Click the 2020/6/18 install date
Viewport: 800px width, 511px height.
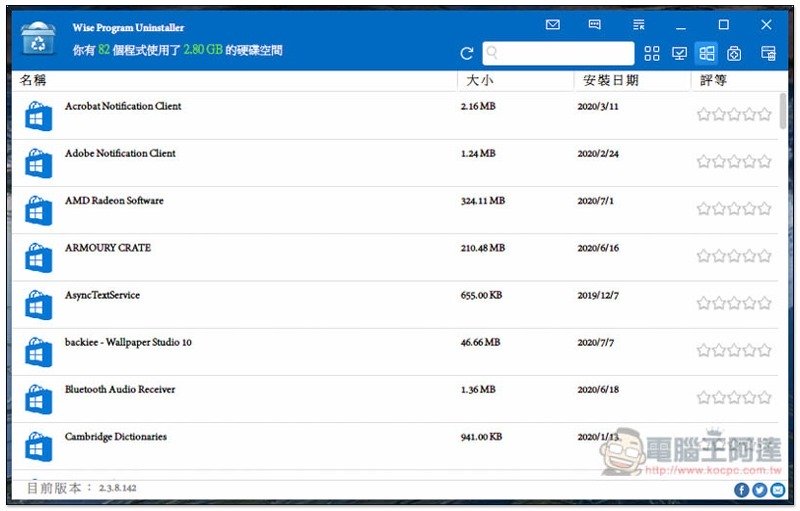[x=598, y=390]
